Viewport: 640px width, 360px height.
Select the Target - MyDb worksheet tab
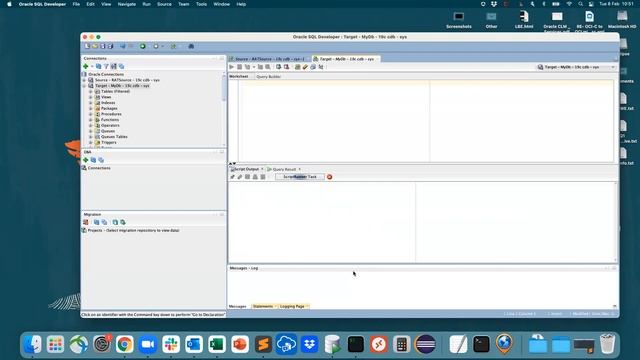tap(346, 59)
